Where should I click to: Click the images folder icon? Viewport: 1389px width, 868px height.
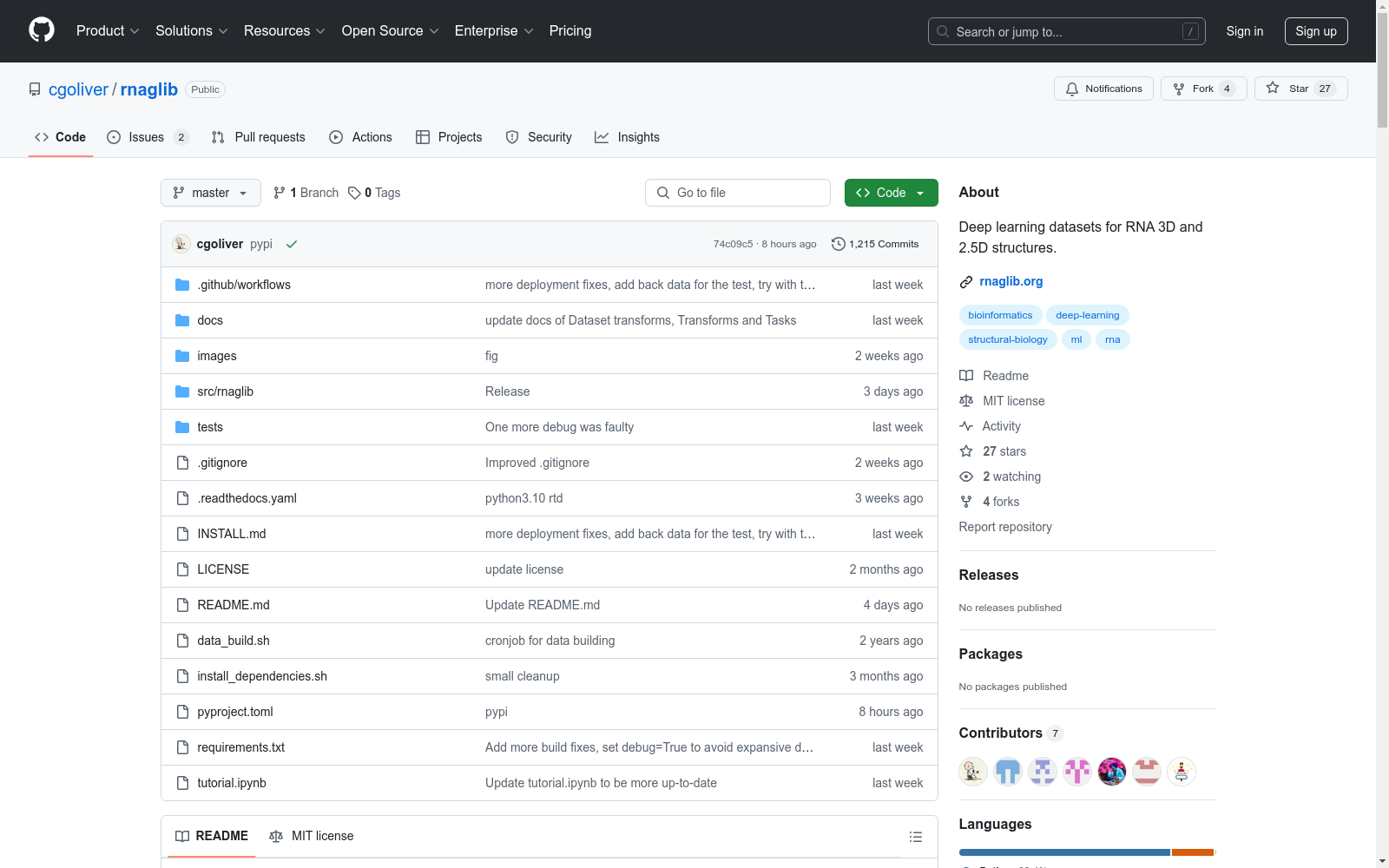(x=182, y=356)
